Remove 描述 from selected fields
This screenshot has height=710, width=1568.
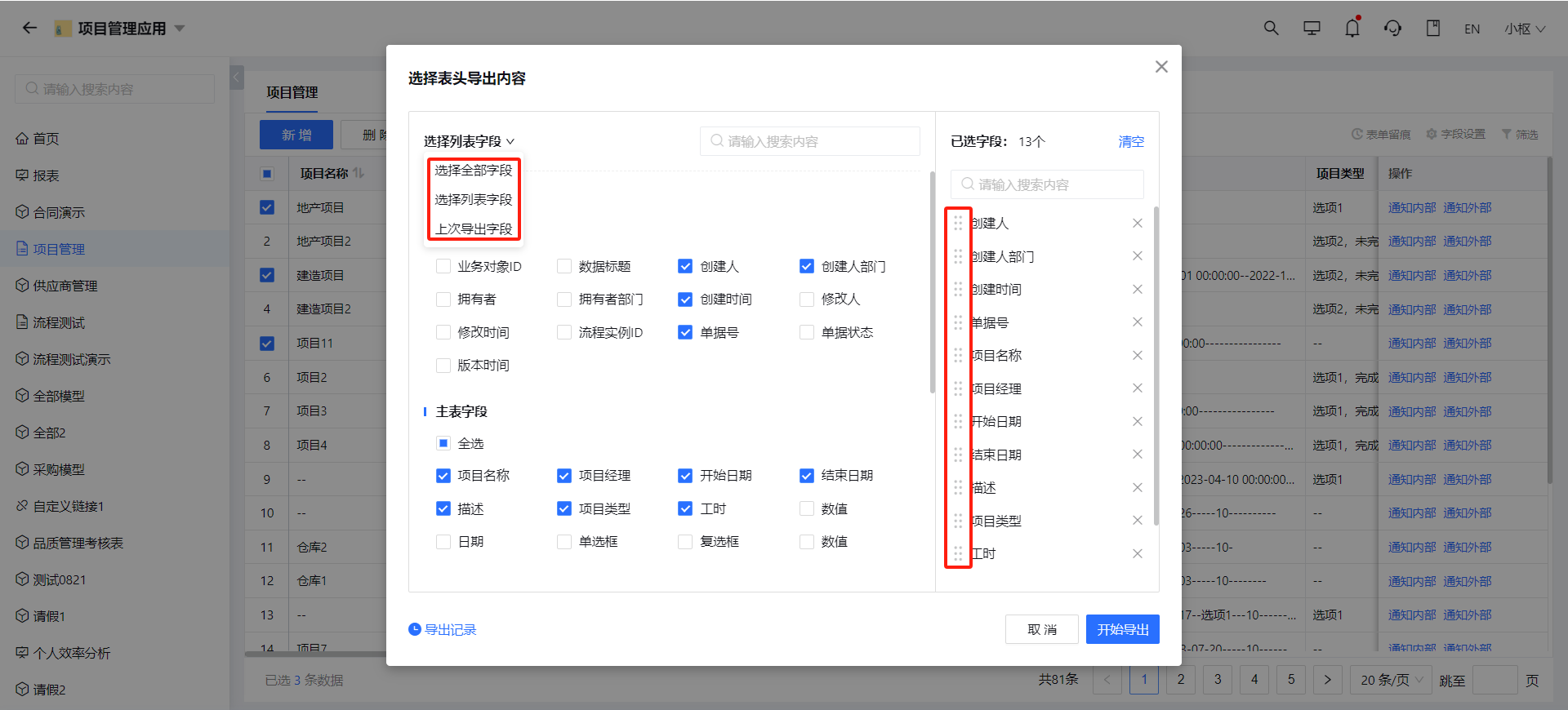[x=1137, y=487]
